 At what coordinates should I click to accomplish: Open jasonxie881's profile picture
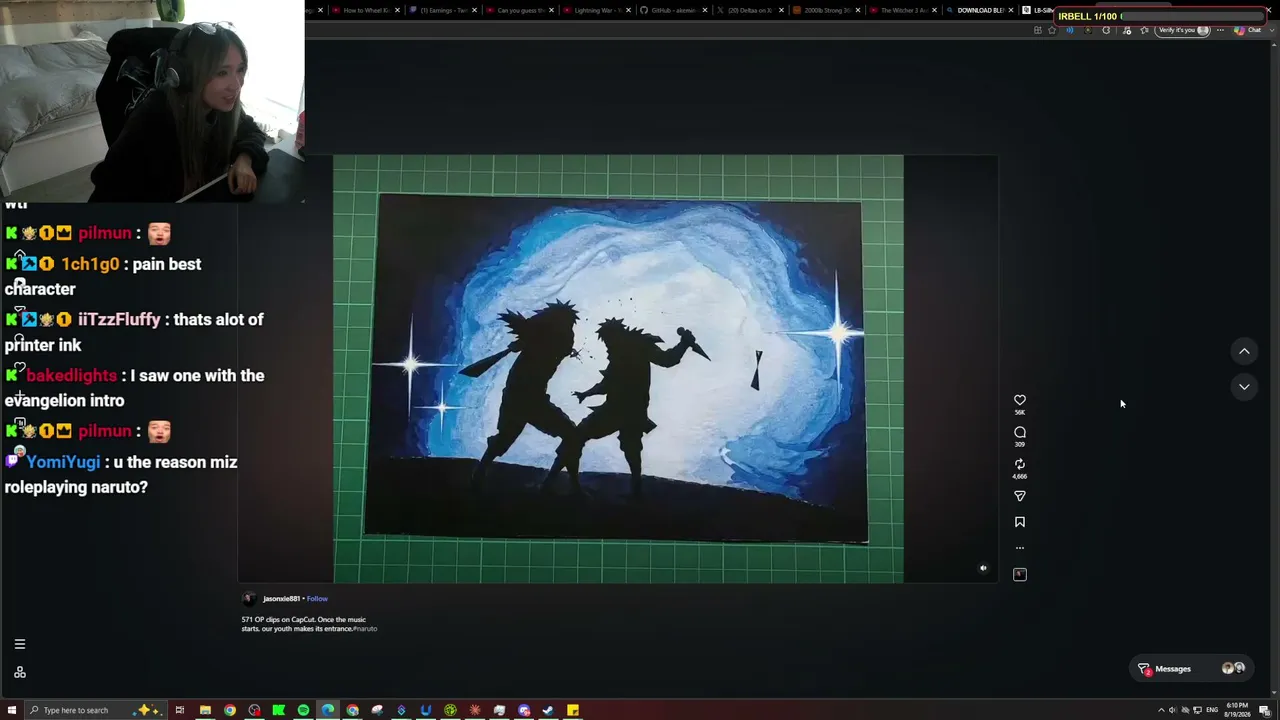(249, 599)
